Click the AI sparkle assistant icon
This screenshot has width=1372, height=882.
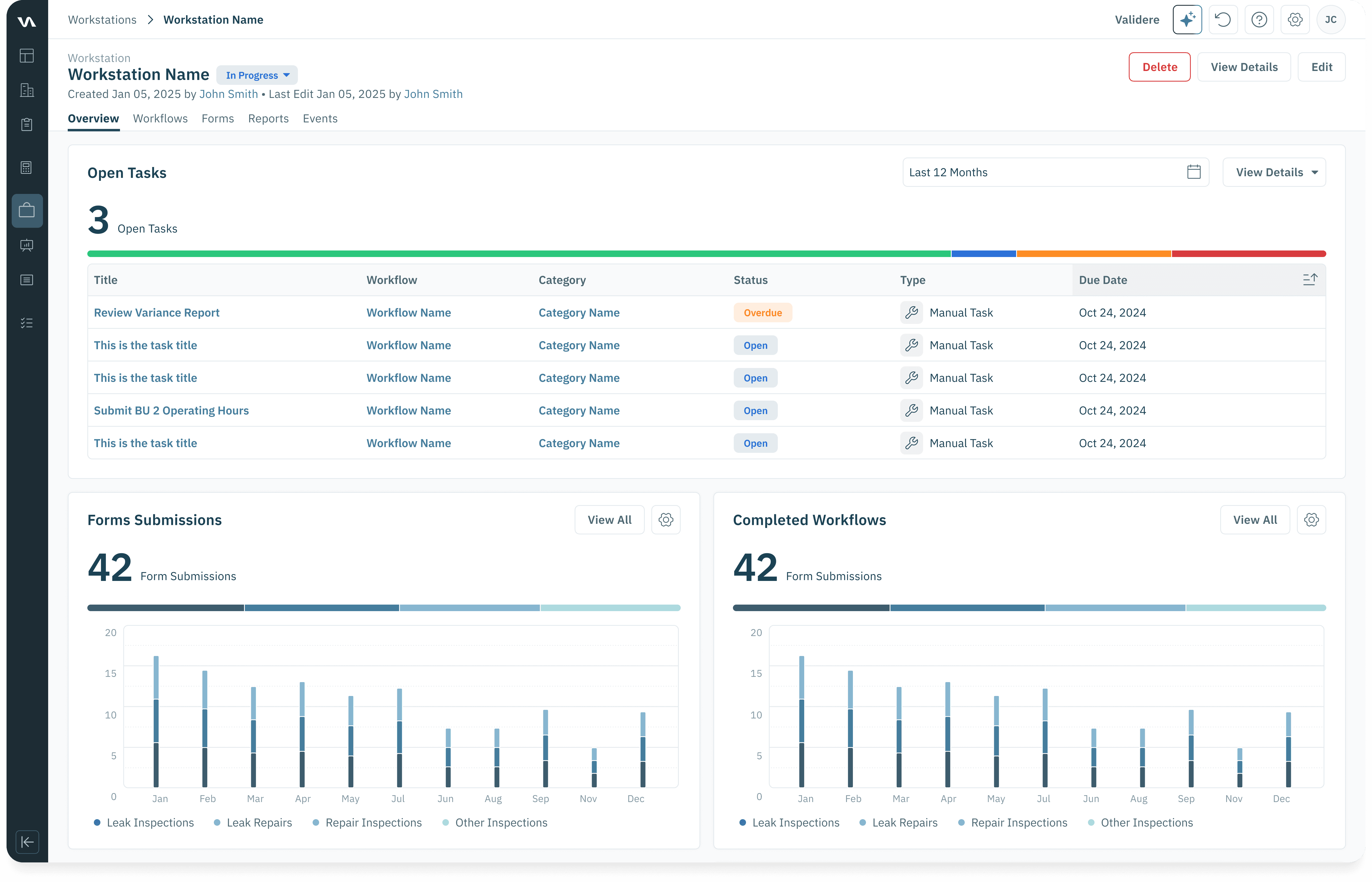pyautogui.click(x=1187, y=20)
